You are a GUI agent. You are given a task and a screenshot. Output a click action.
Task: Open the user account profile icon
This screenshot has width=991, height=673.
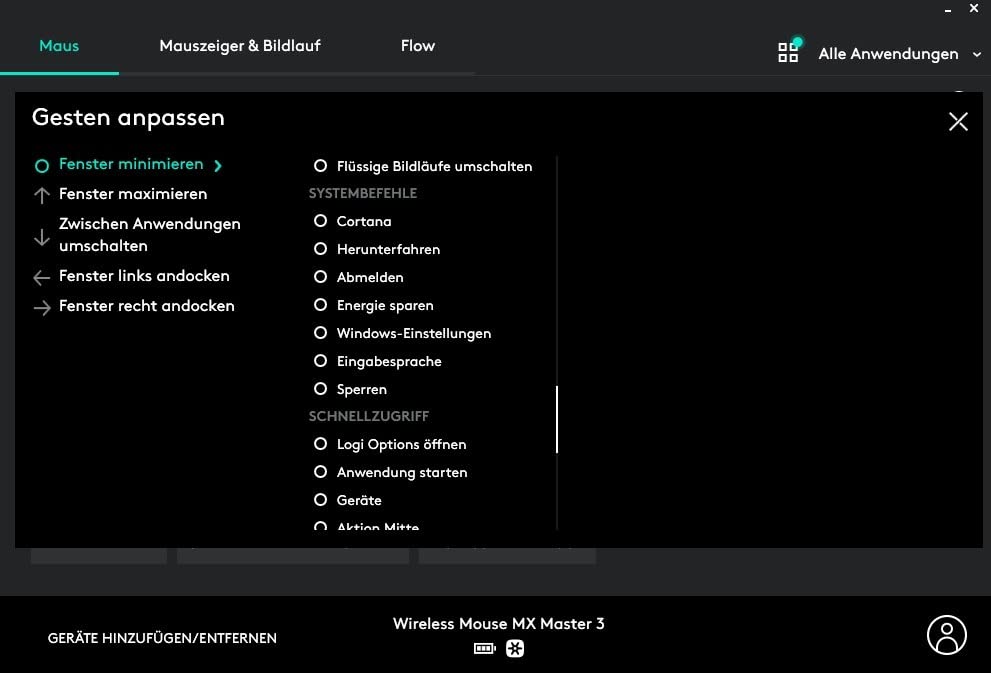[946, 635]
